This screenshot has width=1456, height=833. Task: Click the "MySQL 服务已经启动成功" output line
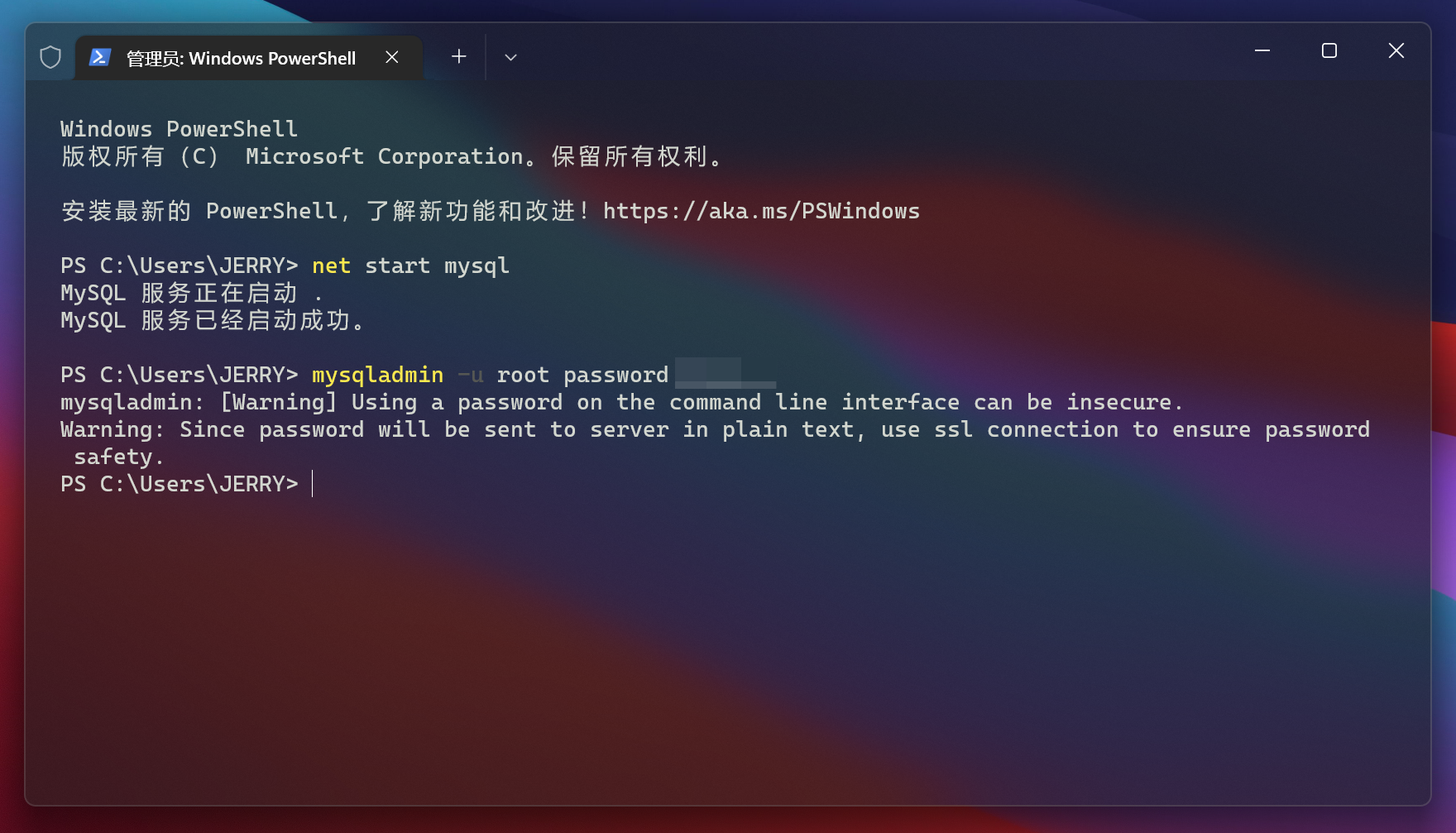tap(213, 320)
